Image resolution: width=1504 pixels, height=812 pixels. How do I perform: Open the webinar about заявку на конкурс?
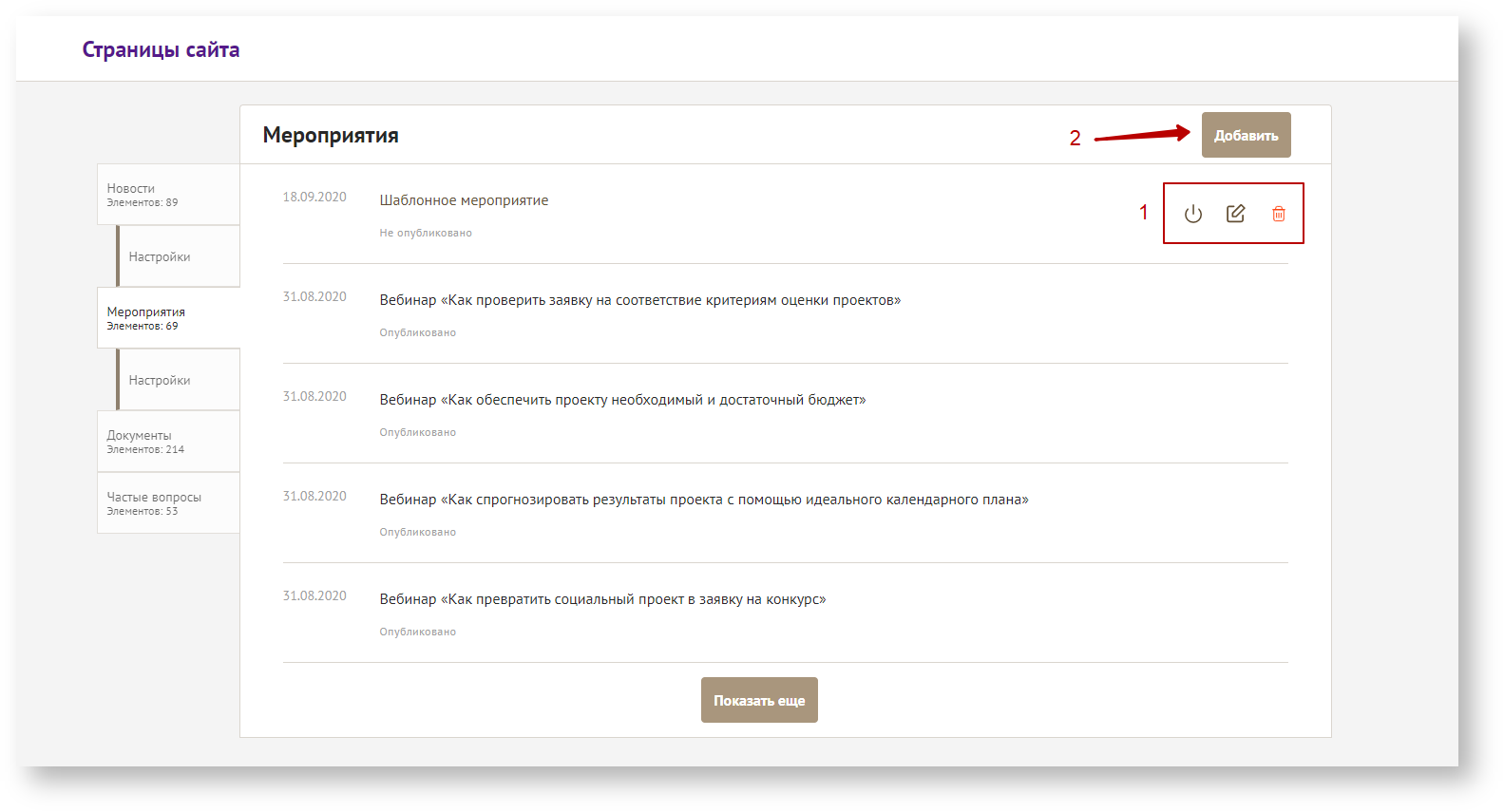602,599
